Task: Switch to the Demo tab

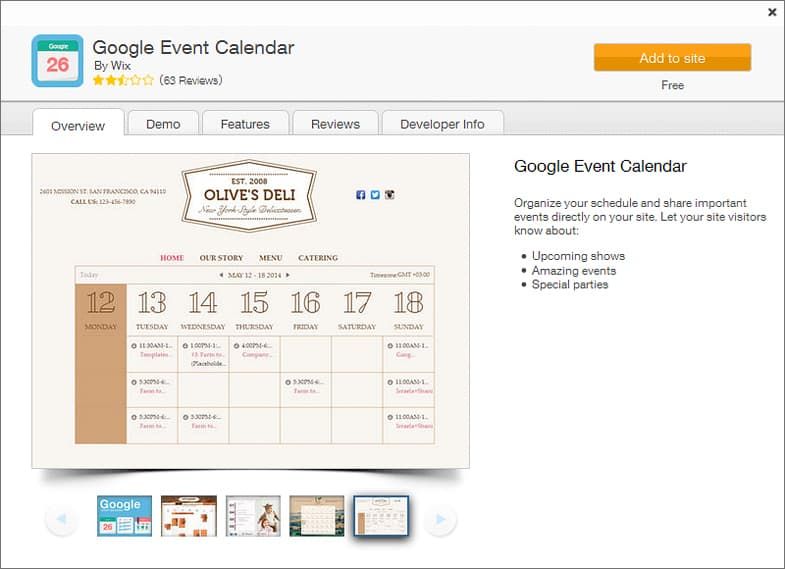Action: coord(163,123)
